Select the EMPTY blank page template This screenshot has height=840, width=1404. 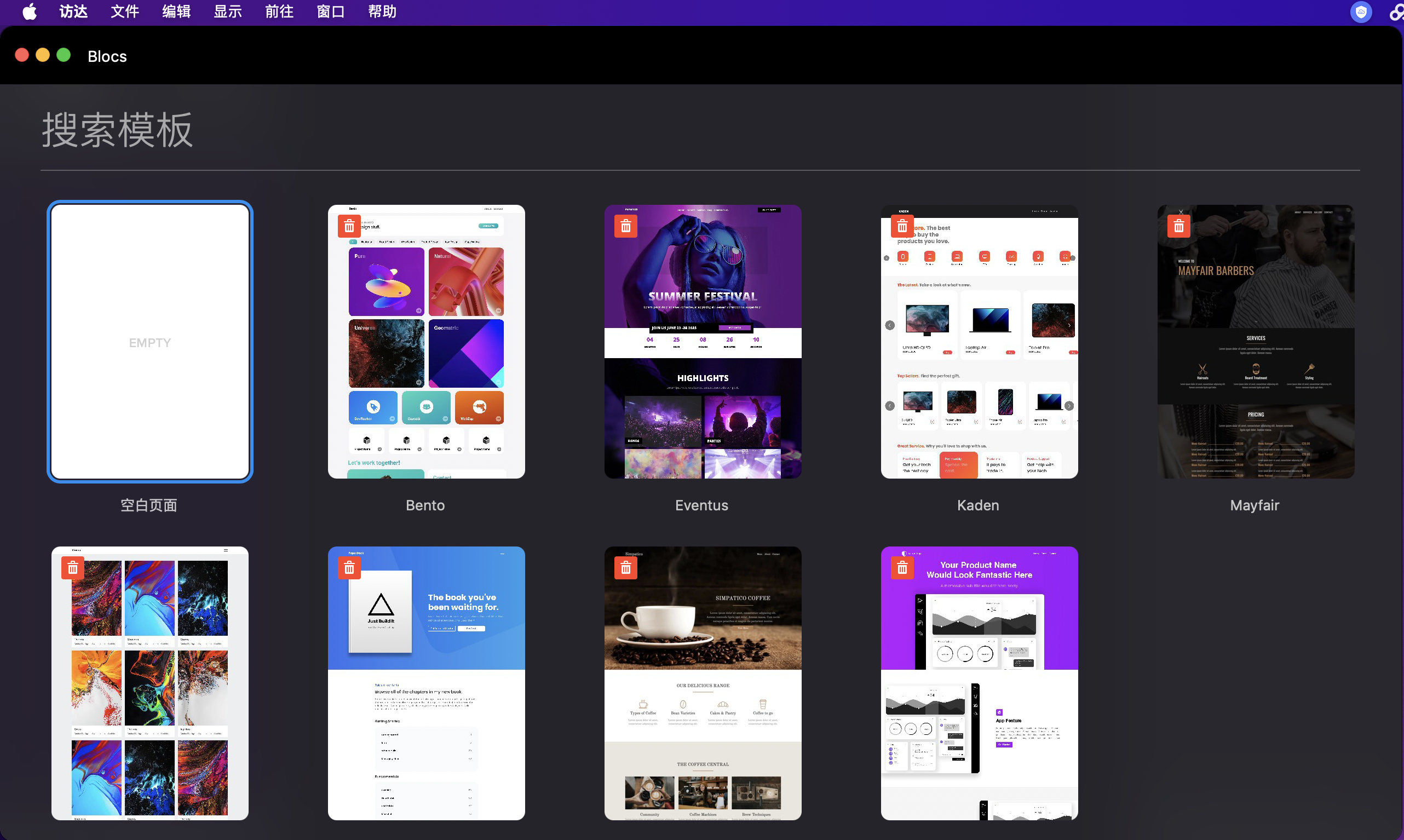pyautogui.click(x=150, y=342)
